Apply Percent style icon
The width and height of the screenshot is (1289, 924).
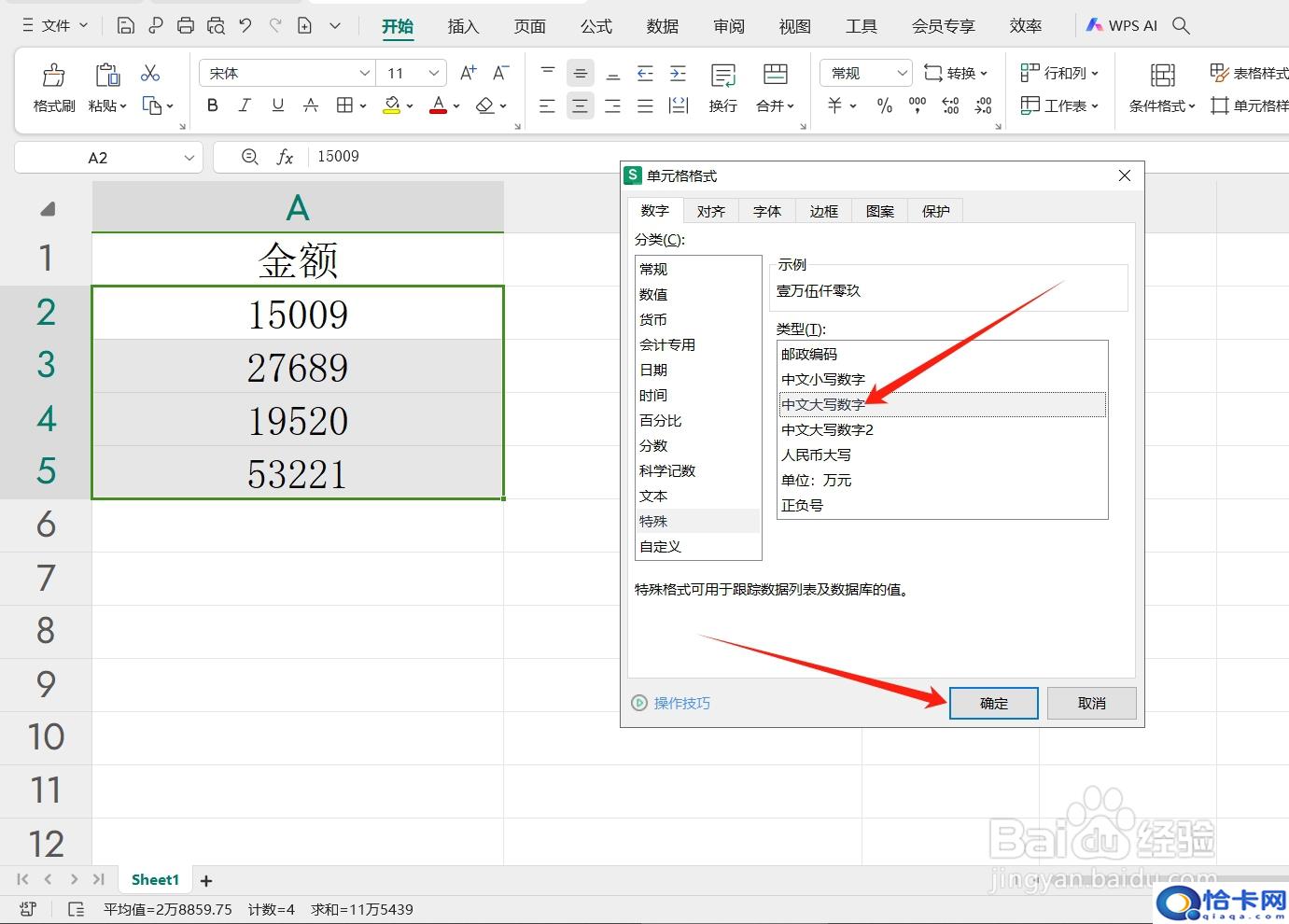885,105
